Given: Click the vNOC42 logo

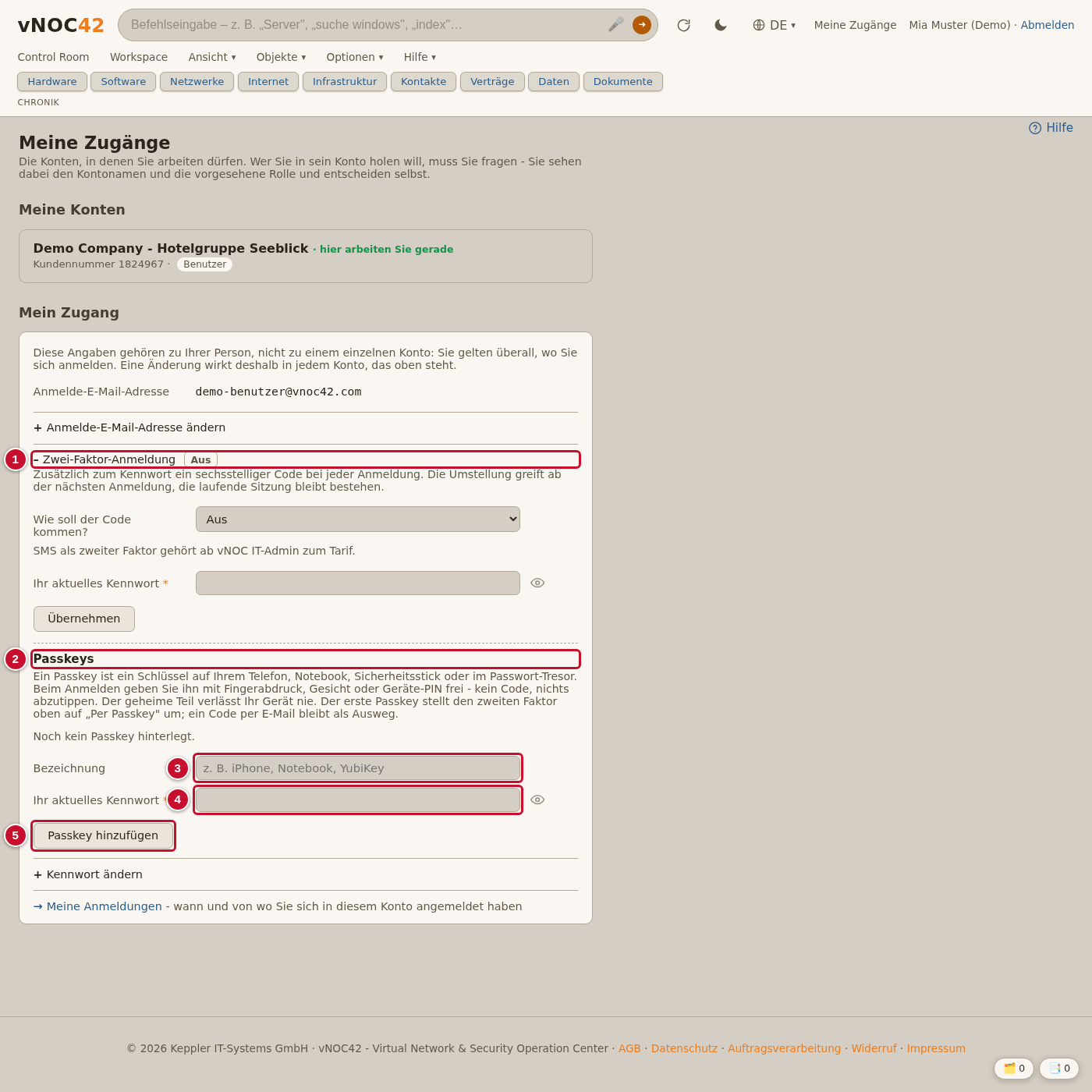Looking at the screenshot, I should 61,25.
